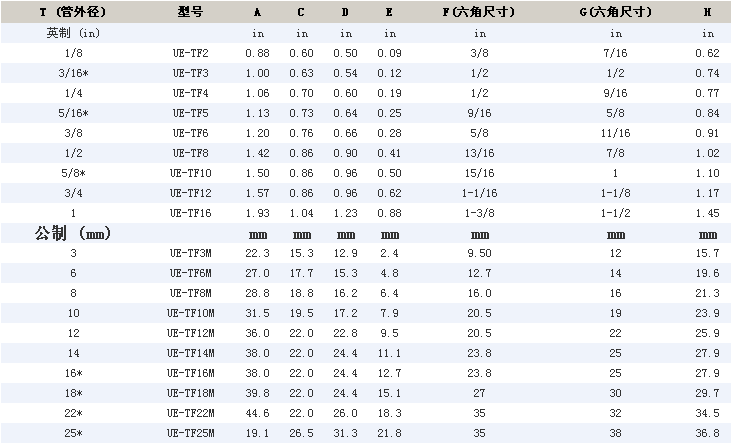
Task: Click the 44.6 value in column A
Action: 257,413
